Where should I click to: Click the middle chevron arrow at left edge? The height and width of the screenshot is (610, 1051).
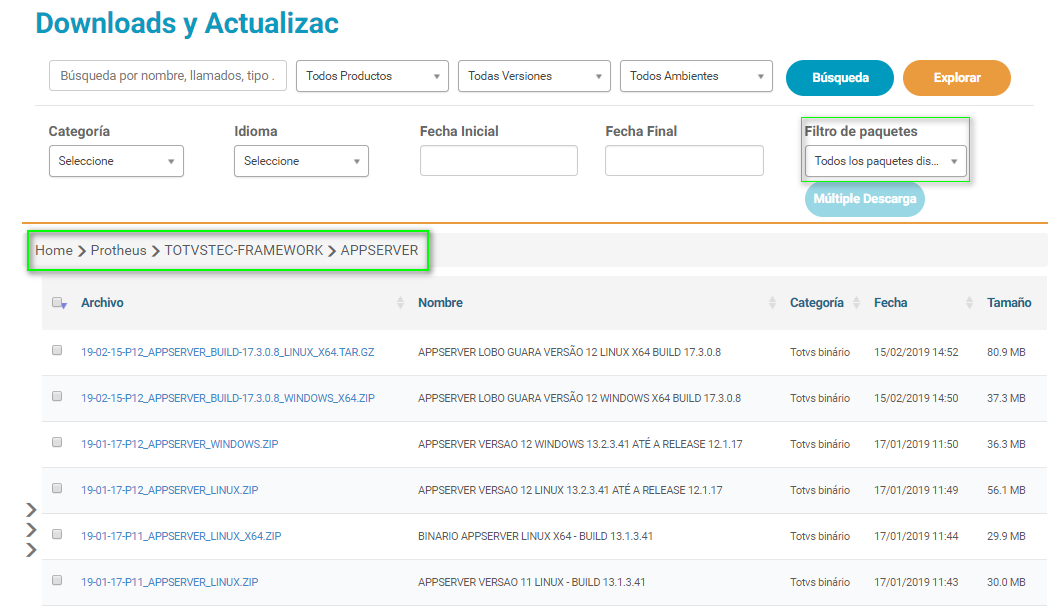(x=31, y=530)
